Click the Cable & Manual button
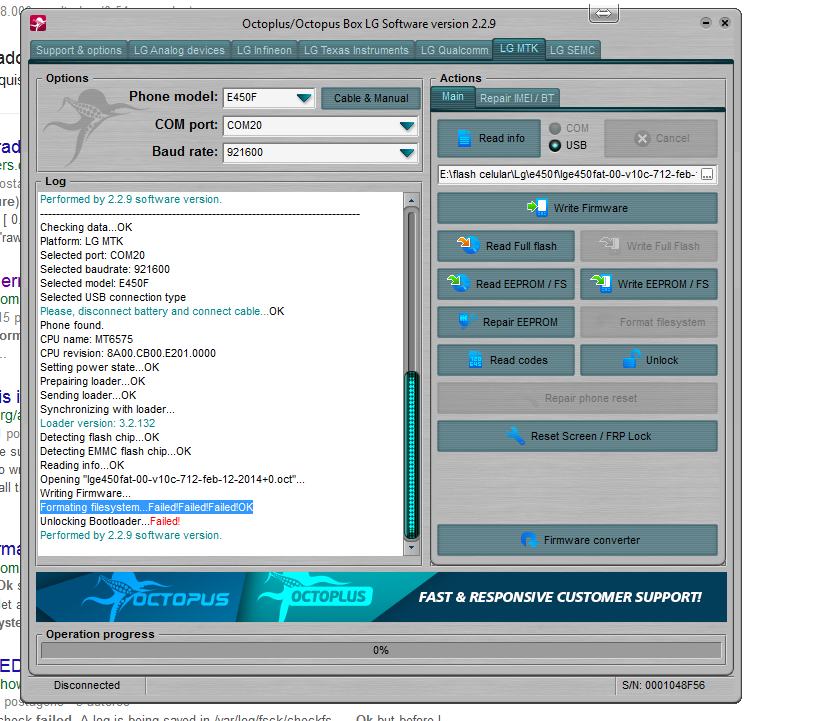The height and width of the screenshot is (721, 839). 371,98
